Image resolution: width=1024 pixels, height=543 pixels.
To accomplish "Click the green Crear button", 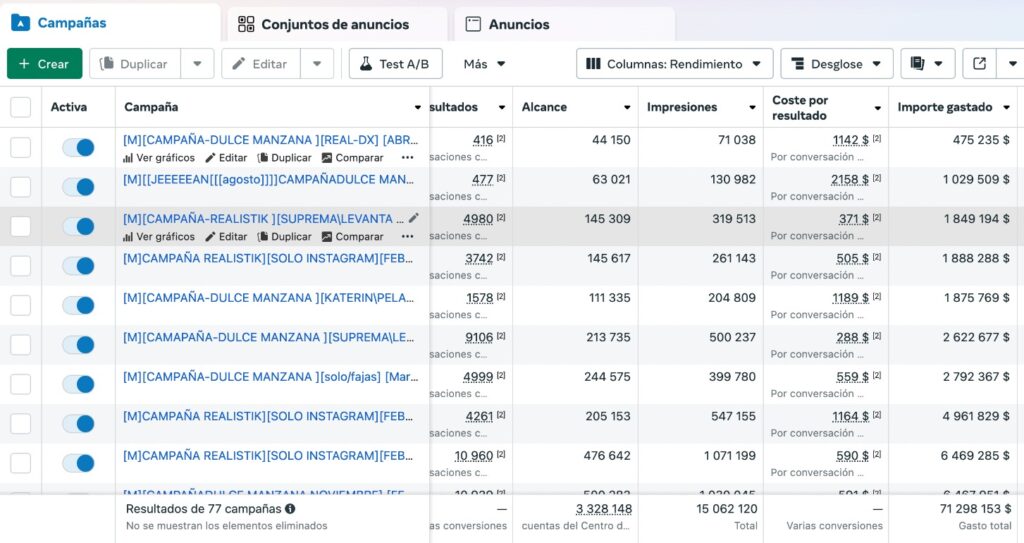I will [x=44, y=64].
